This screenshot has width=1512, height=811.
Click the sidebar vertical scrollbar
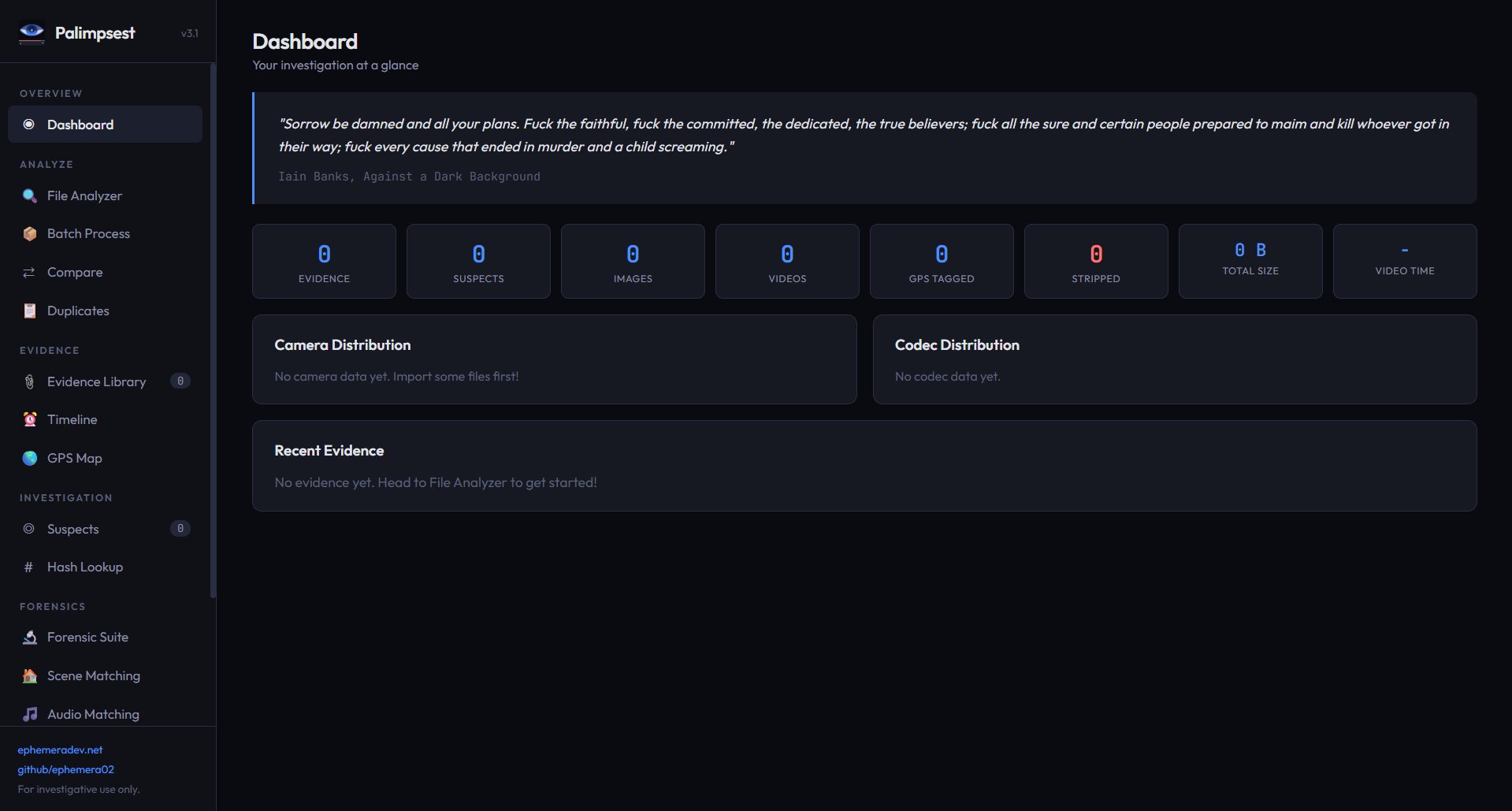coord(213,331)
